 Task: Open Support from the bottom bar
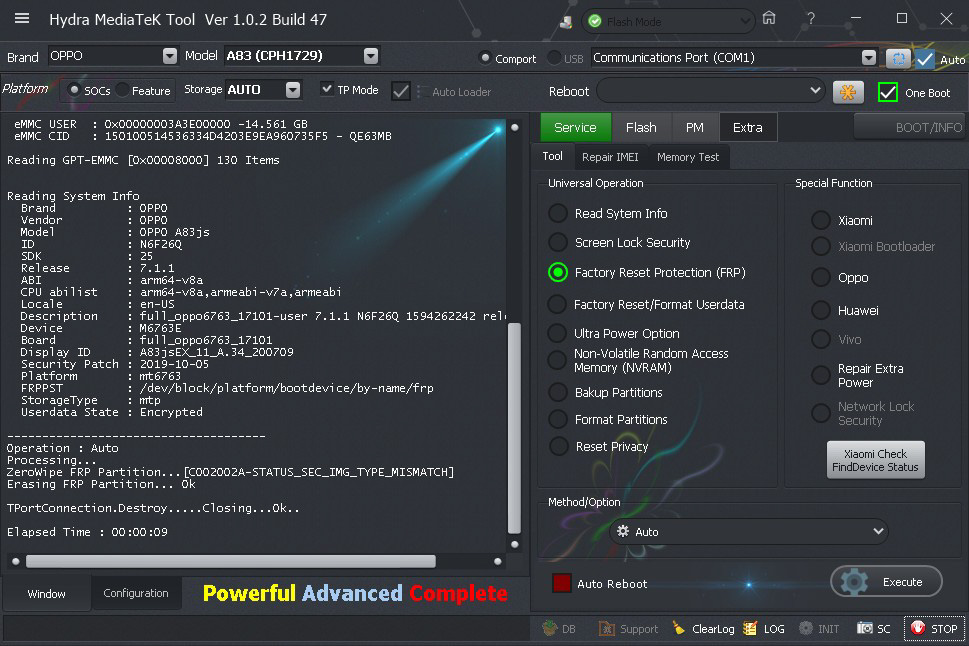[x=628, y=629]
